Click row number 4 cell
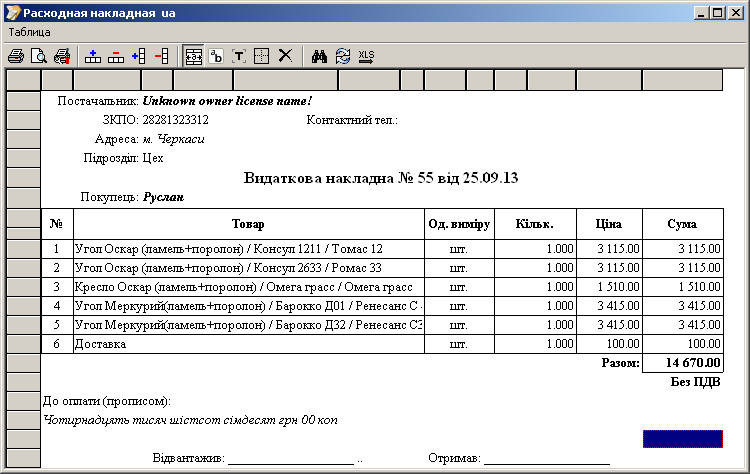 click(x=57, y=306)
